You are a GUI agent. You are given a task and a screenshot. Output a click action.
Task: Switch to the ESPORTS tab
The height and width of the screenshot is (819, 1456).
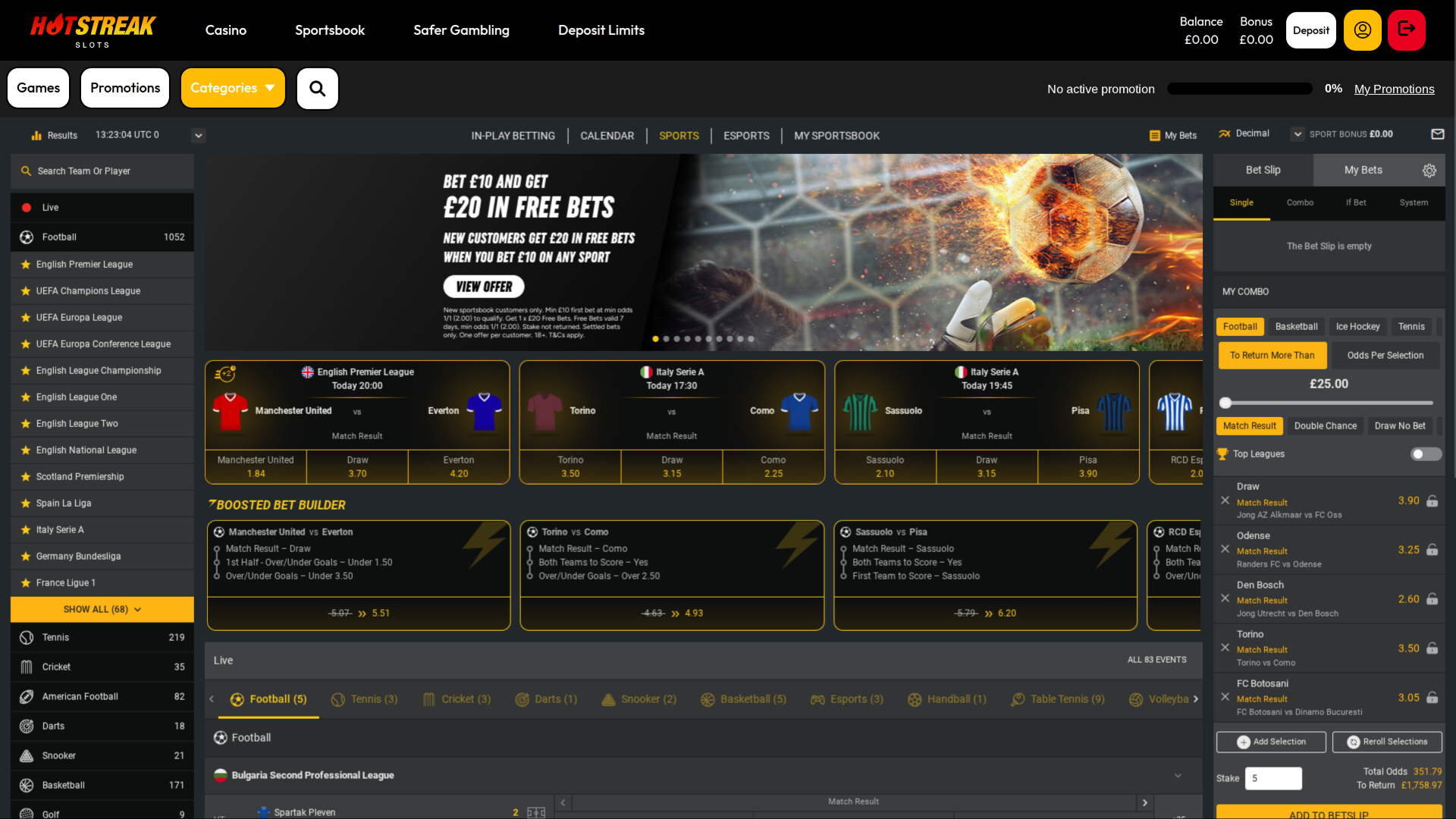pos(746,136)
